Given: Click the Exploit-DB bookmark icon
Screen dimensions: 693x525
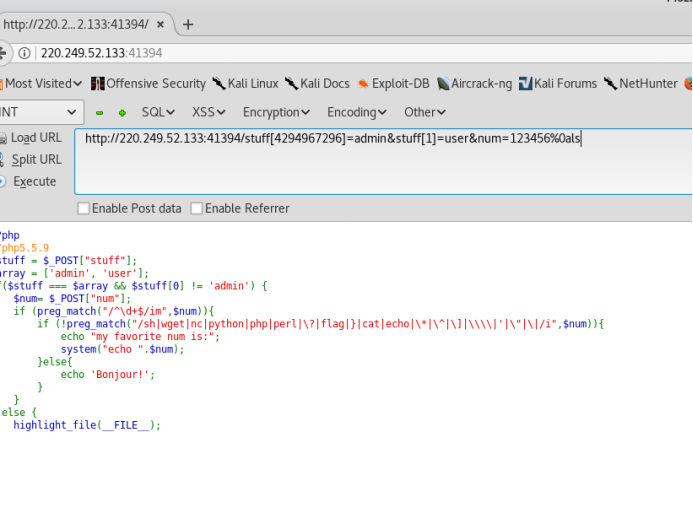Looking at the screenshot, I should click(363, 84).
